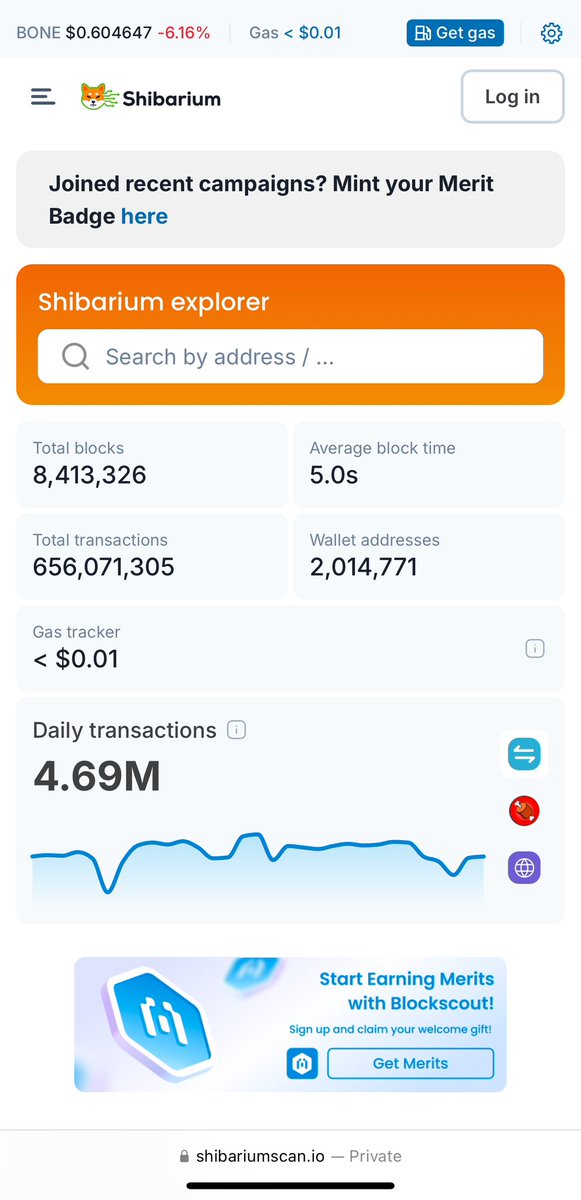Click the 'Start Earning Merits with Blockscout!' text

point(407,991)
